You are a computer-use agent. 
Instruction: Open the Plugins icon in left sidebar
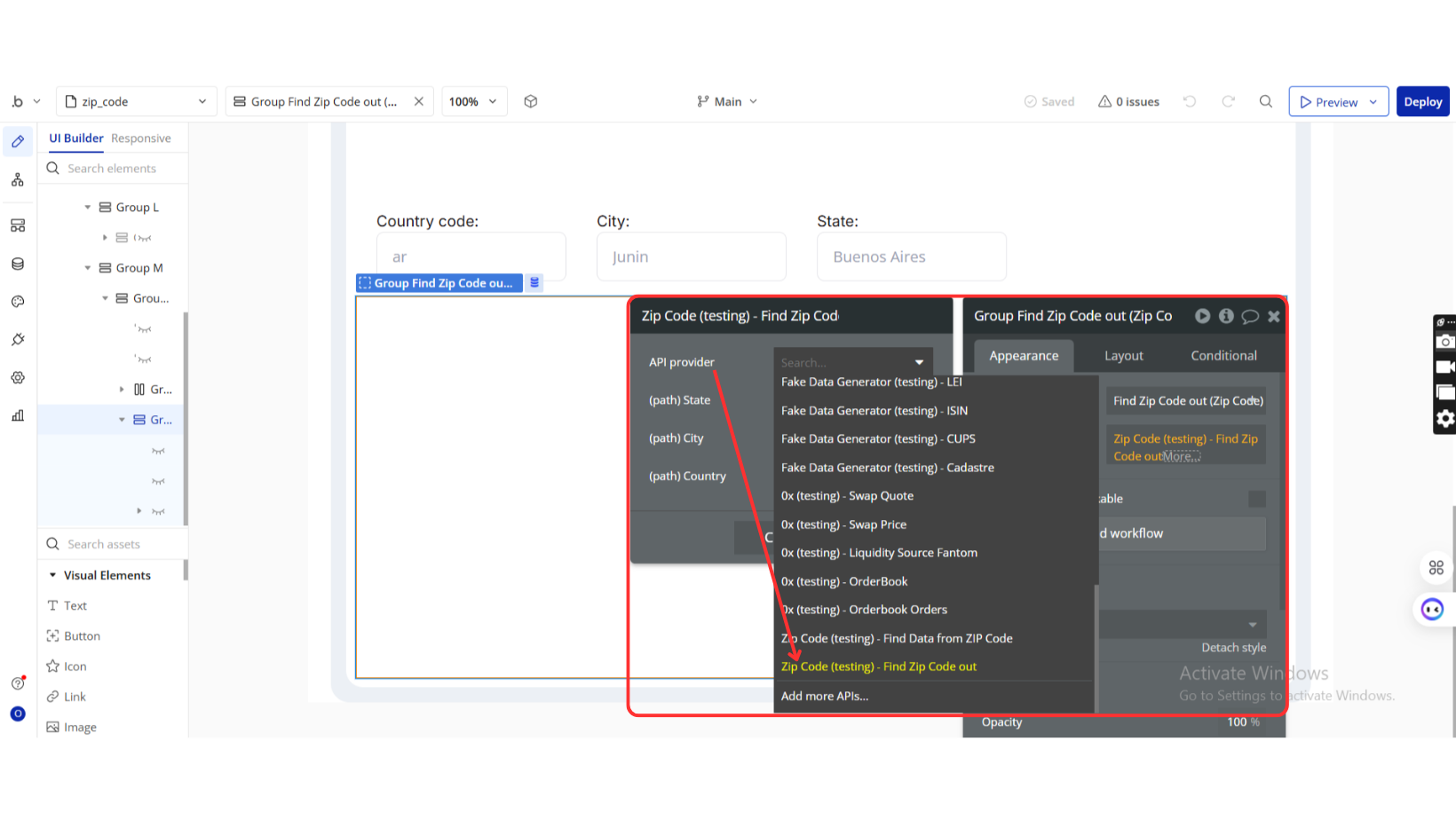point(18,340)
